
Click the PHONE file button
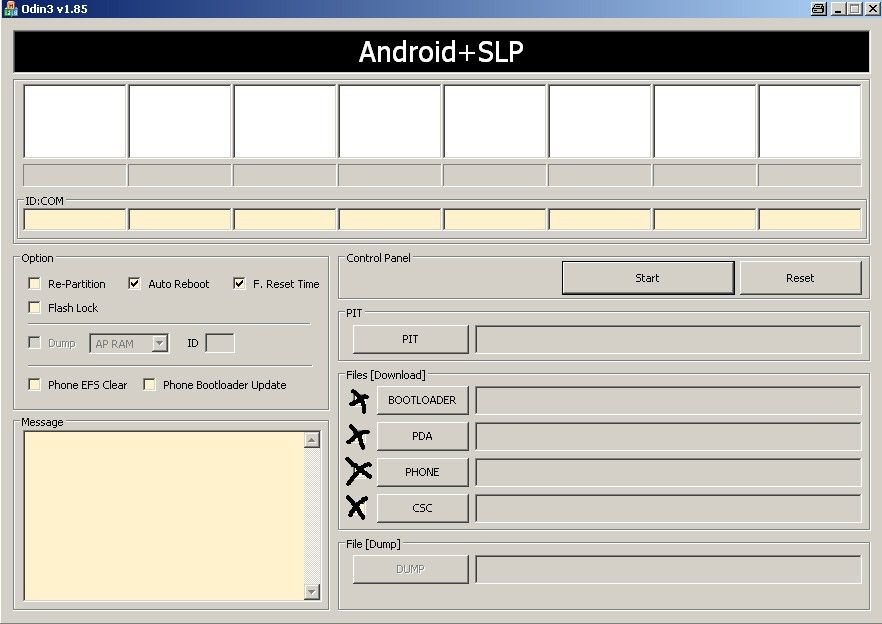point(422,472)
